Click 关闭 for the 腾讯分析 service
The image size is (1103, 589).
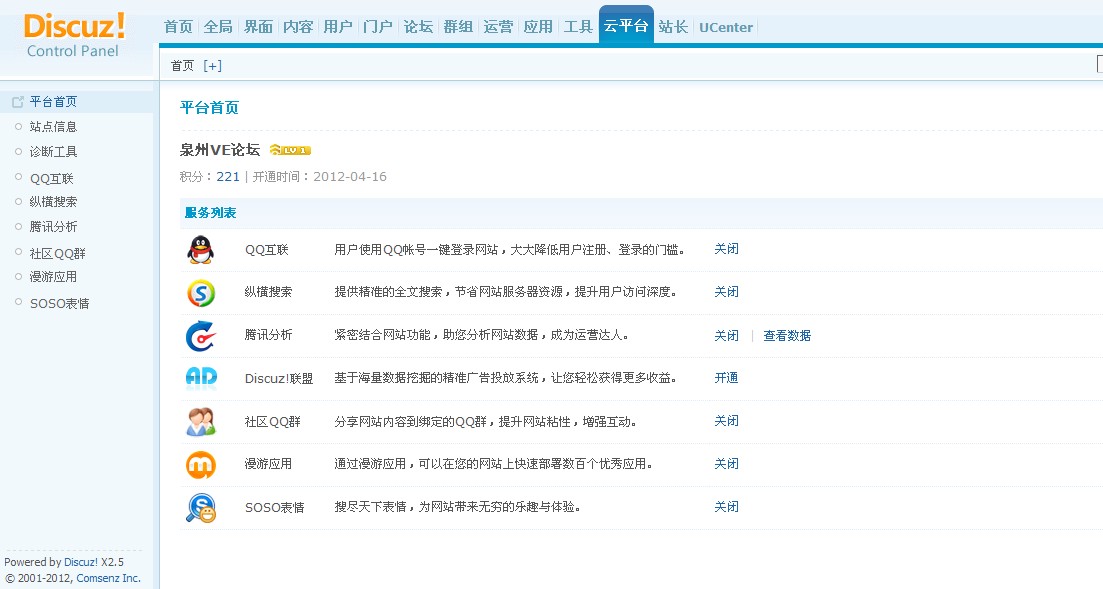pos(727,336)
